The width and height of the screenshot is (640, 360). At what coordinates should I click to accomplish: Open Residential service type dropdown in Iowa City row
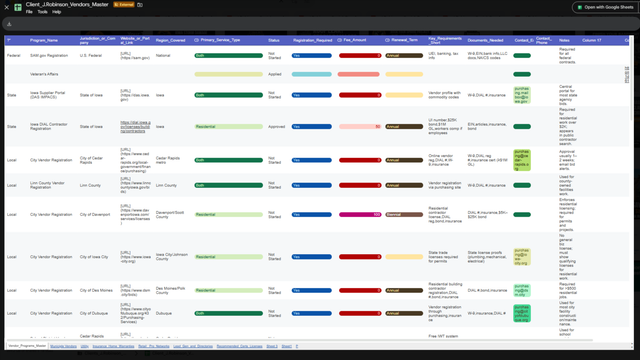tap(229, 257)
